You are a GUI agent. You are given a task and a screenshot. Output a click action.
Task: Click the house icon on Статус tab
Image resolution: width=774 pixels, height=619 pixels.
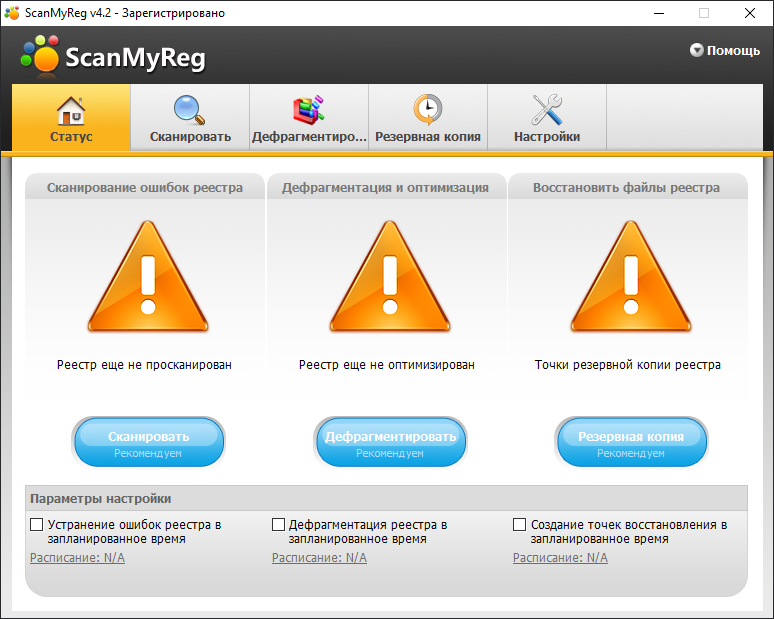(x=70, y=108)
